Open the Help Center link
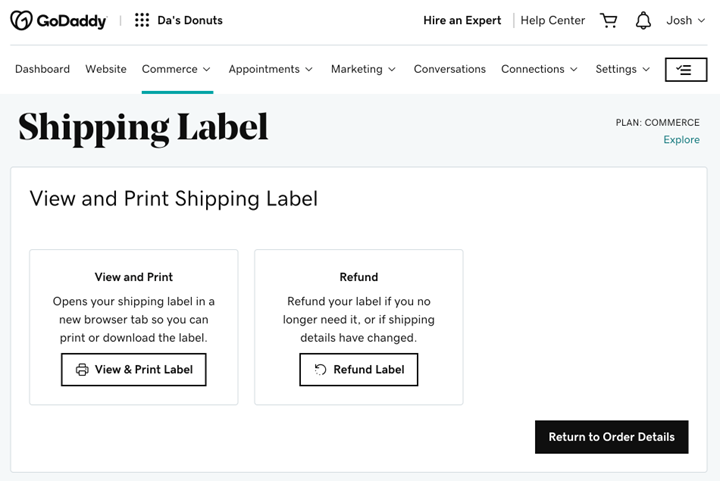 tap(552, 20)
